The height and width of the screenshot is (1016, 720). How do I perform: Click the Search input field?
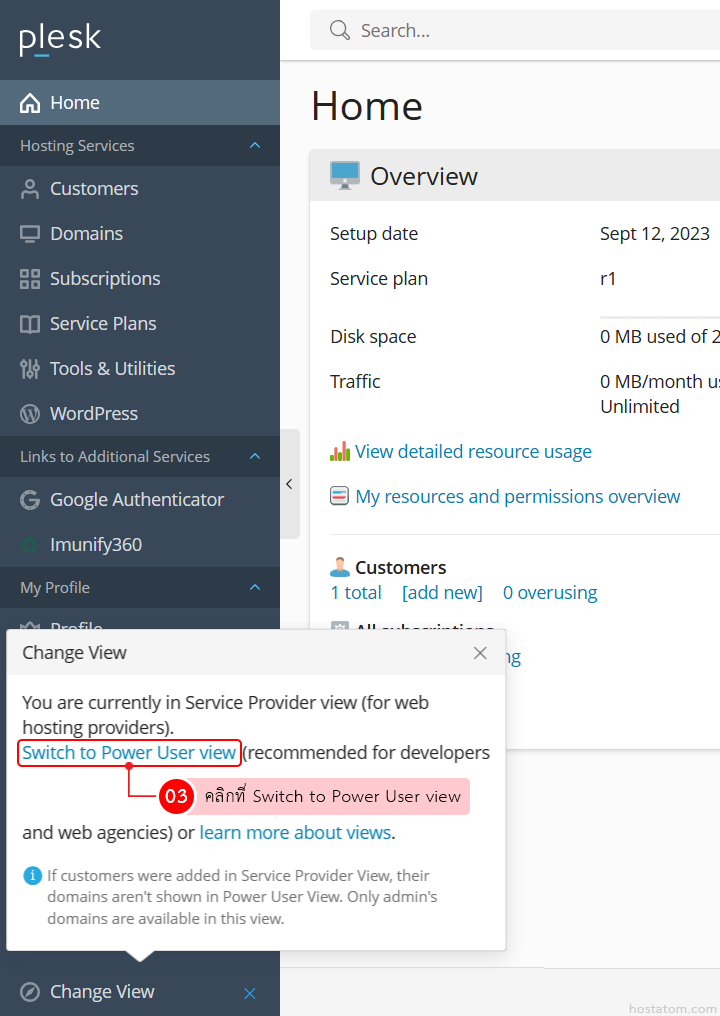pos(530,31)
